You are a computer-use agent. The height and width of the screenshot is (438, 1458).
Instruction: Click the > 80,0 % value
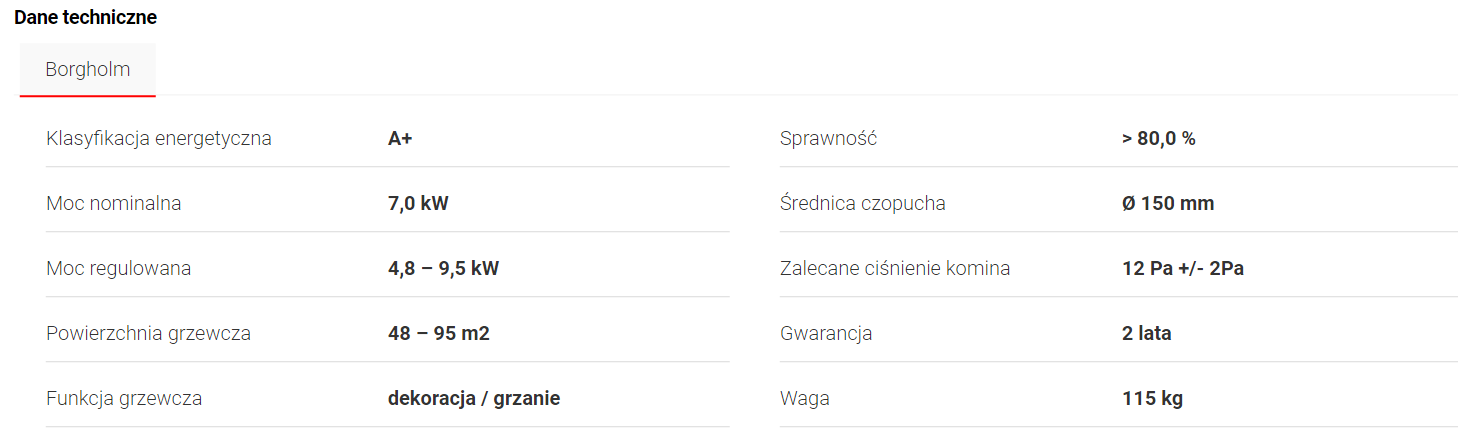pos(1158,138)
